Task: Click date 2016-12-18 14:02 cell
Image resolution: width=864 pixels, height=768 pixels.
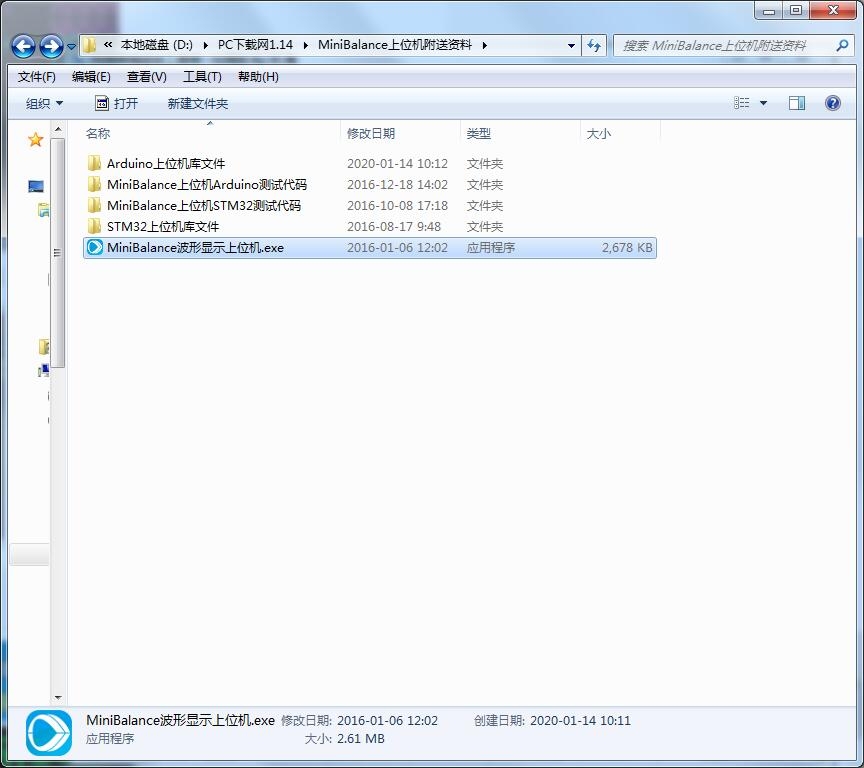Action: [x=397, y=185]
